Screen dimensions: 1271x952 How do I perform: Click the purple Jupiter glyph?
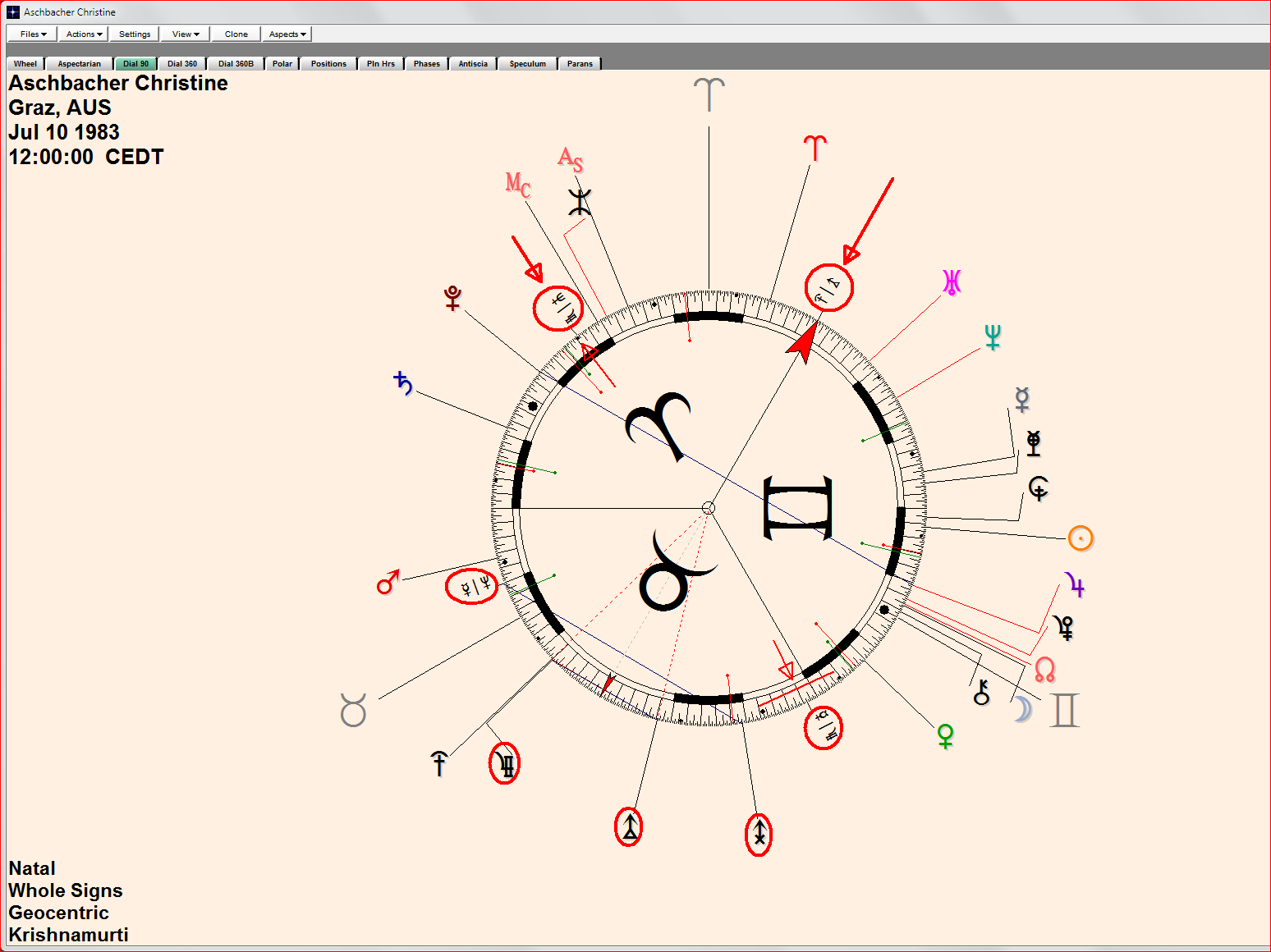pos(1075,584)
